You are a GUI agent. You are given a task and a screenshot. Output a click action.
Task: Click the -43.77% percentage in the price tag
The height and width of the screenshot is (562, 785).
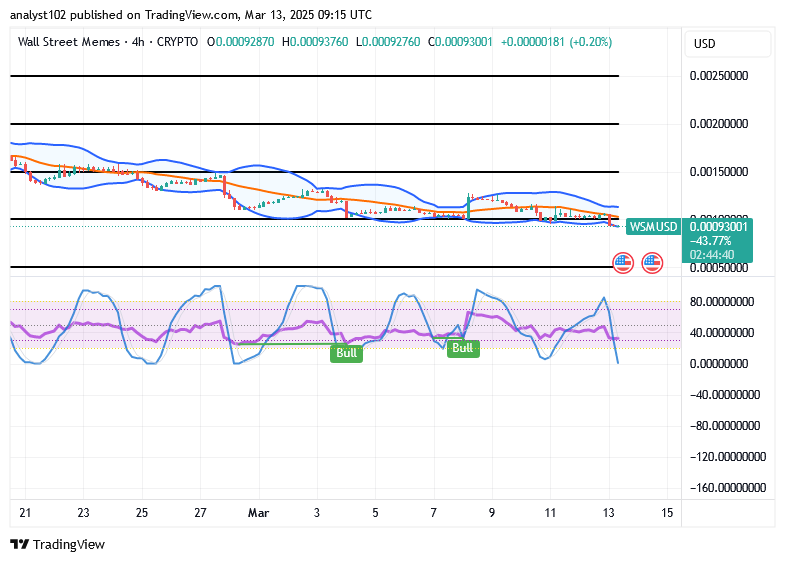coord(710,241)
